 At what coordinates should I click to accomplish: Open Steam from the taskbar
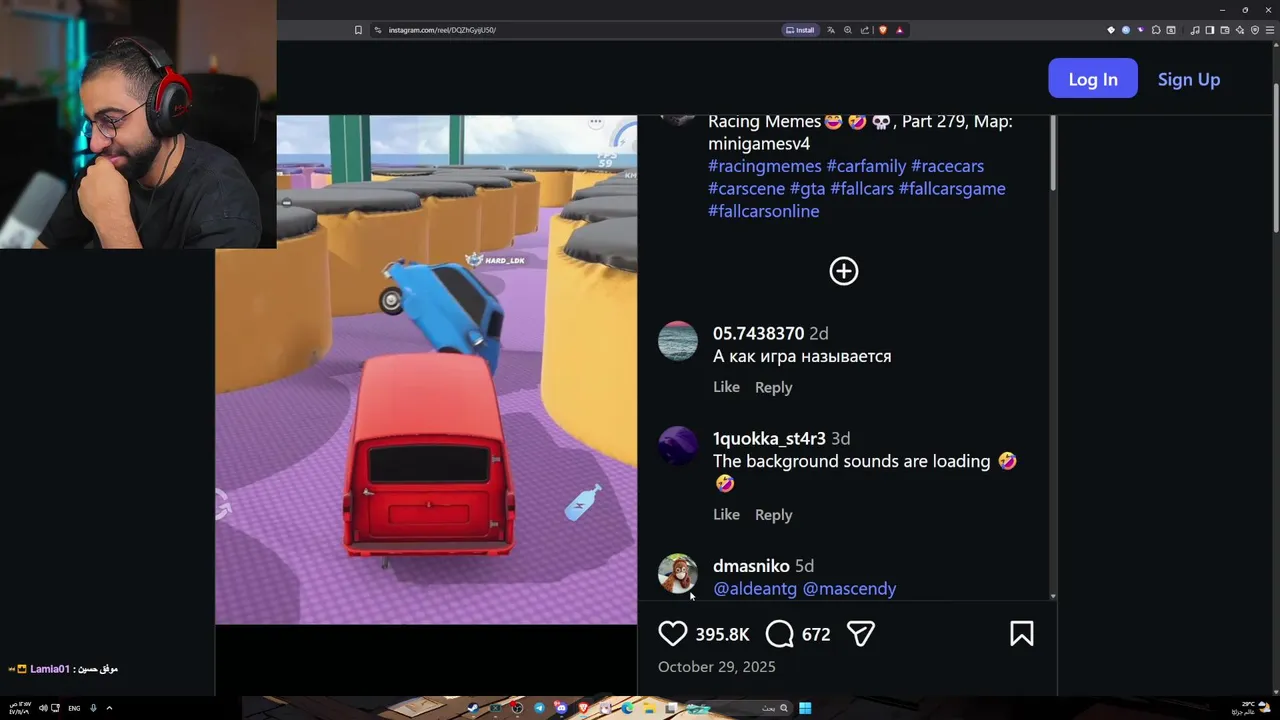(473, 708)
